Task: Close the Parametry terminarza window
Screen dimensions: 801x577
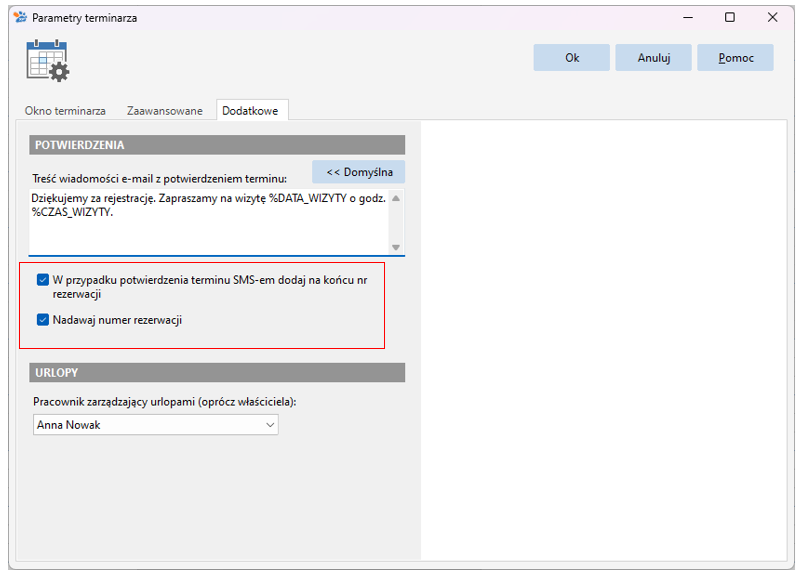Action: (x=772, y=17)
